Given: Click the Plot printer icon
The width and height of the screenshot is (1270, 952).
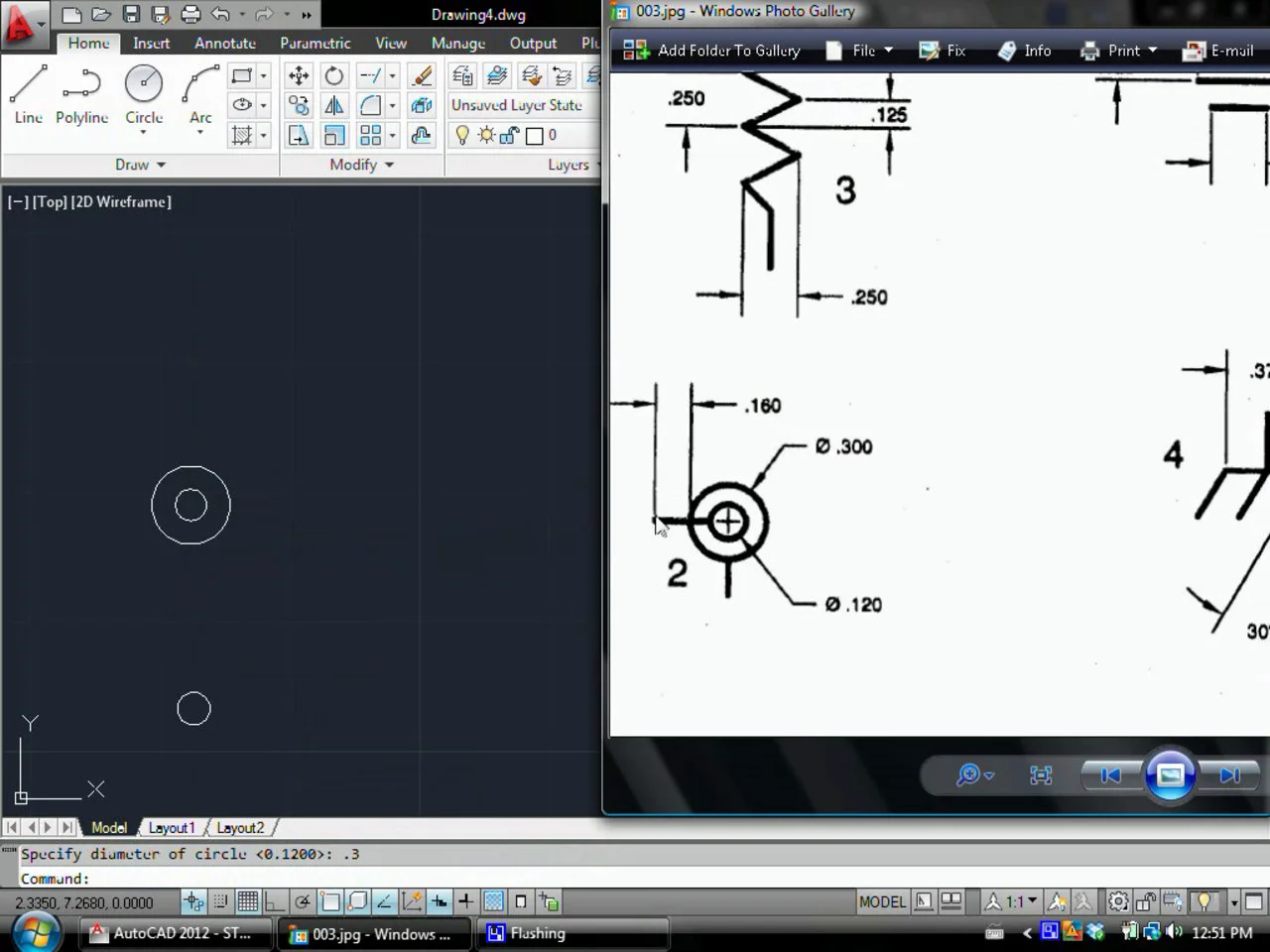Looking at the screenshot, I should tap(191, 14).
